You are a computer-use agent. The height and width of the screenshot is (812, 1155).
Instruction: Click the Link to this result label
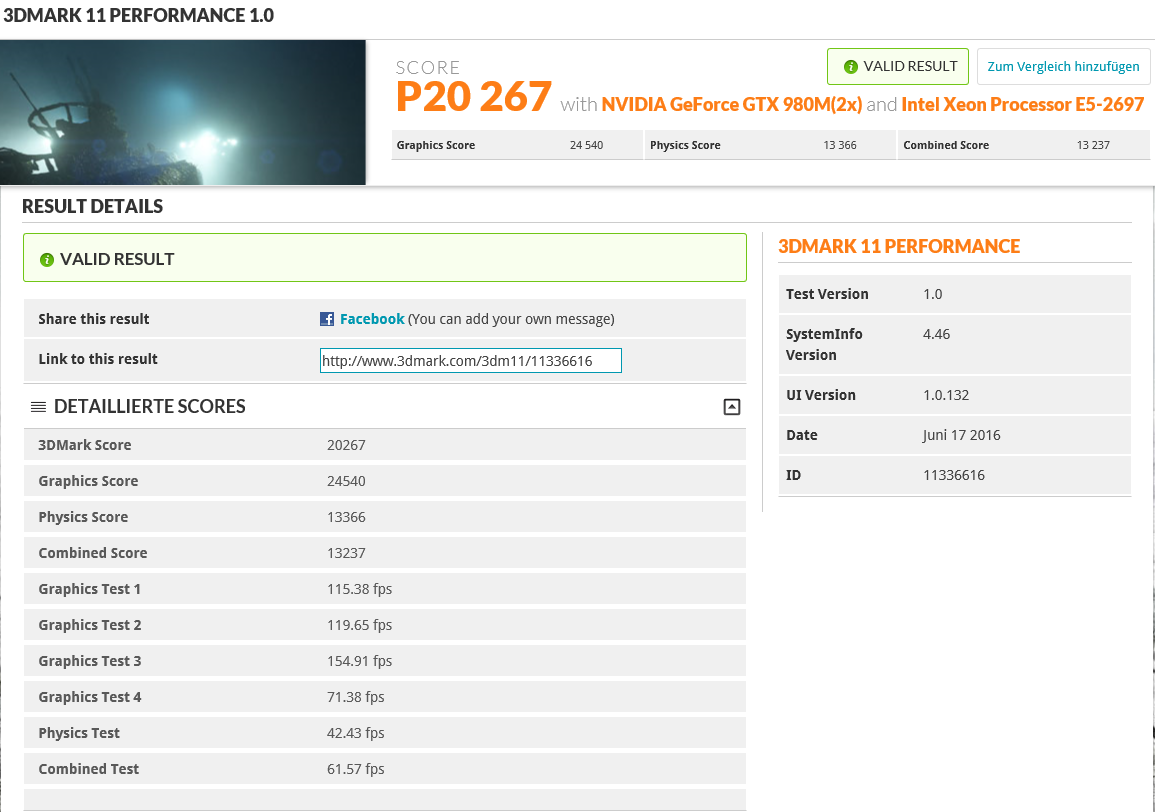tap(98, 359)
